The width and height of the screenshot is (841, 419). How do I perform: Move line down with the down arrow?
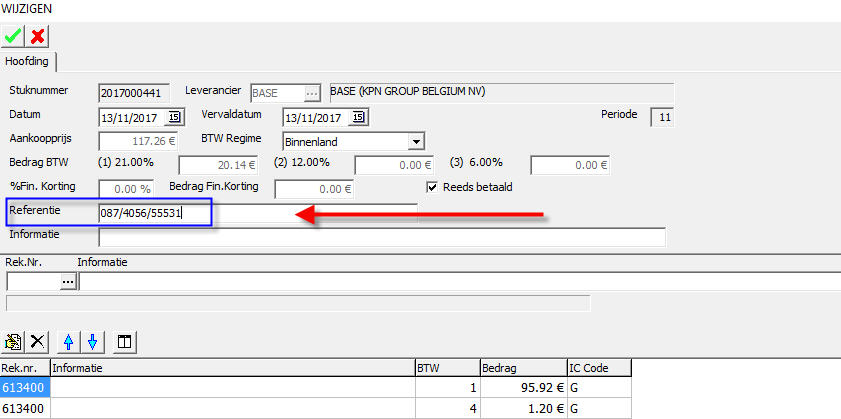[x=92, y=341]
